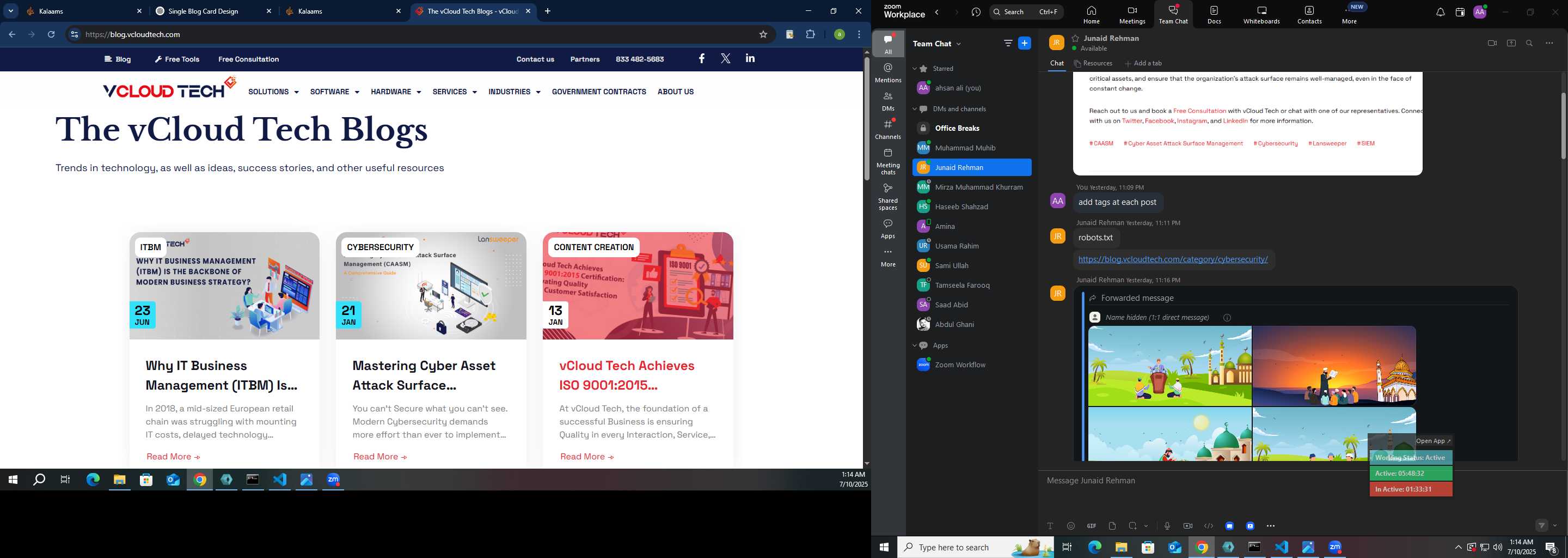1568x558 pixels.
Task: Open the GIF picker in composer
Action: pyautogui.click(x=1092, y=526)
